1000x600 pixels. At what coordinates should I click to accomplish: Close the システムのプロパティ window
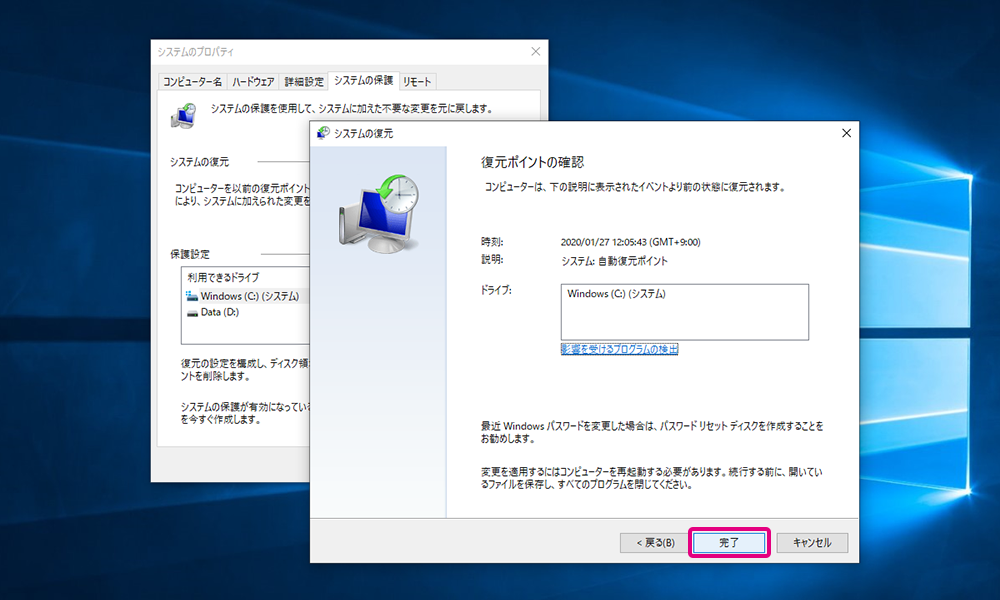(x=536, y=52)
